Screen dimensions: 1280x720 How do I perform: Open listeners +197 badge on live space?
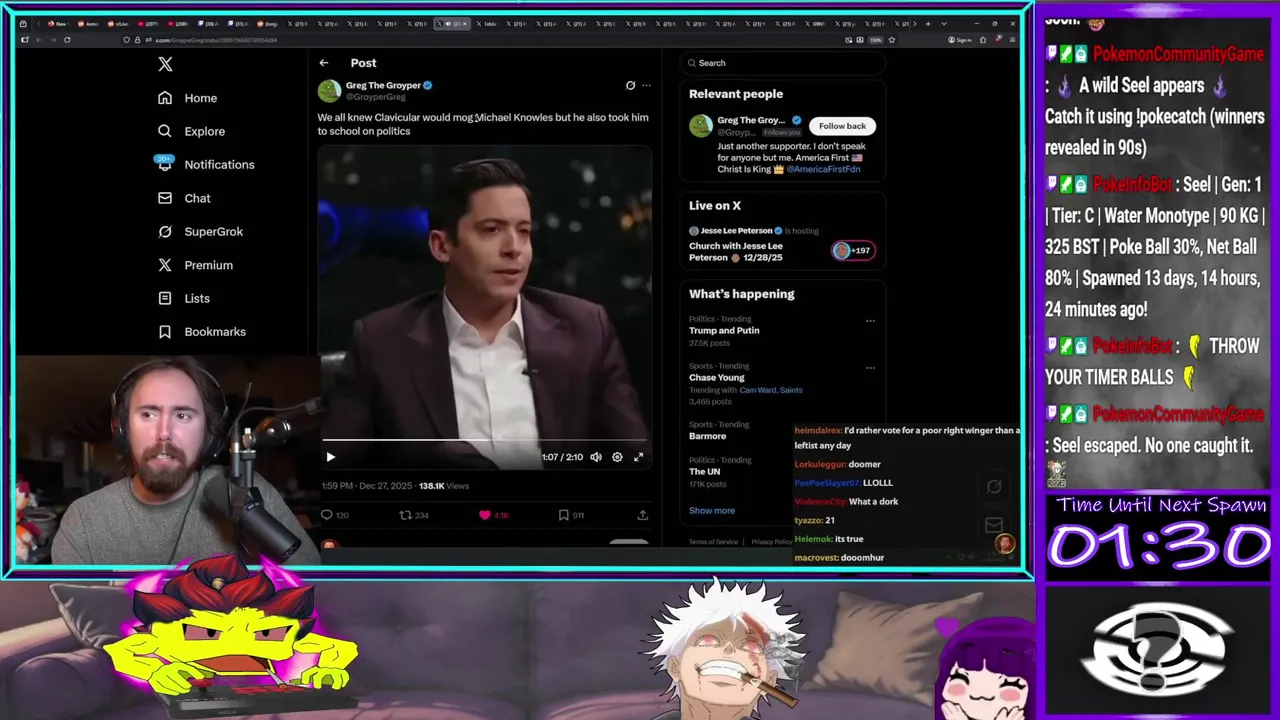pos(853,250)
